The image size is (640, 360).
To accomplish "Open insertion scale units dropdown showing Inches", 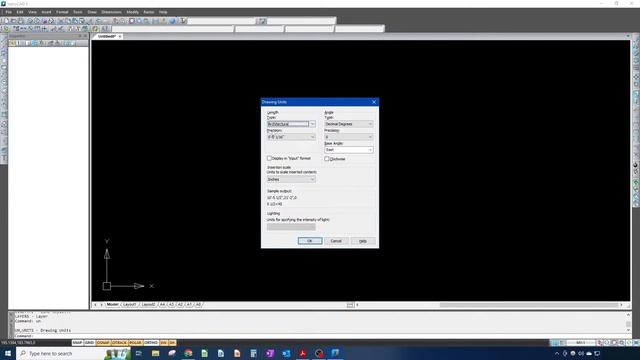I will point(291,179).
